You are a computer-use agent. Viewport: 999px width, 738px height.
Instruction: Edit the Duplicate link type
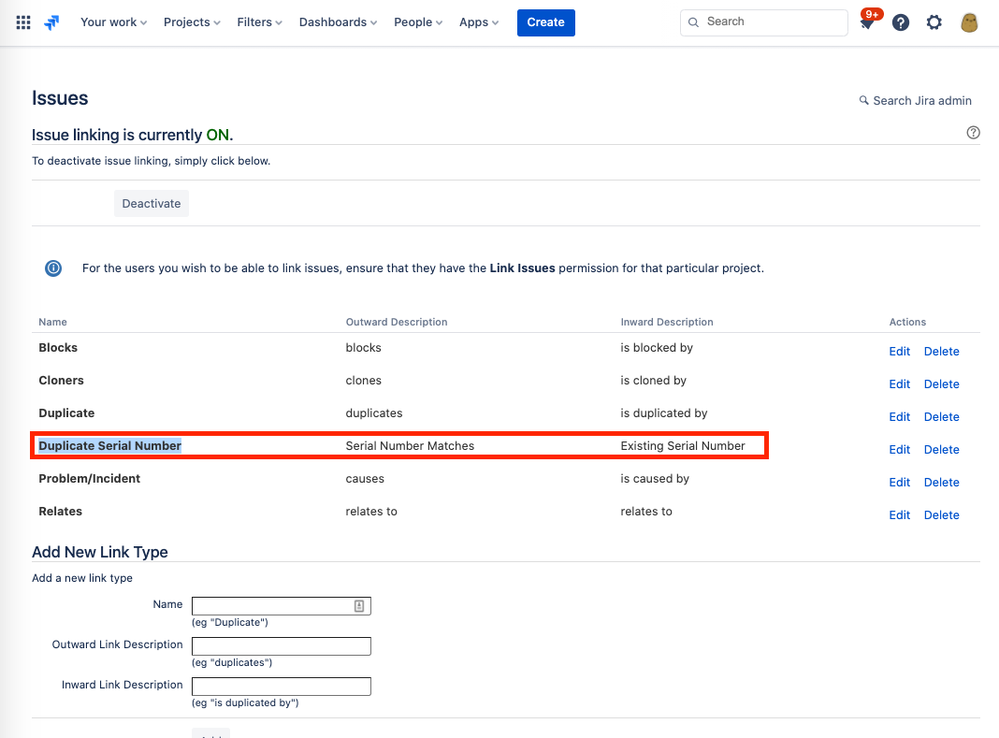899,417
